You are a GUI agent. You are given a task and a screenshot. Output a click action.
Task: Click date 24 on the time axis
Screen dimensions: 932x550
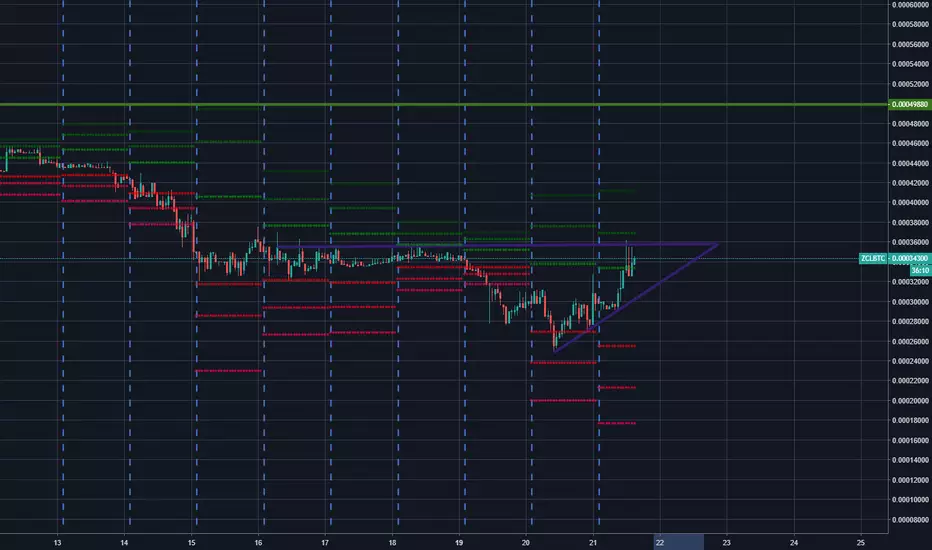click(794, 542)
